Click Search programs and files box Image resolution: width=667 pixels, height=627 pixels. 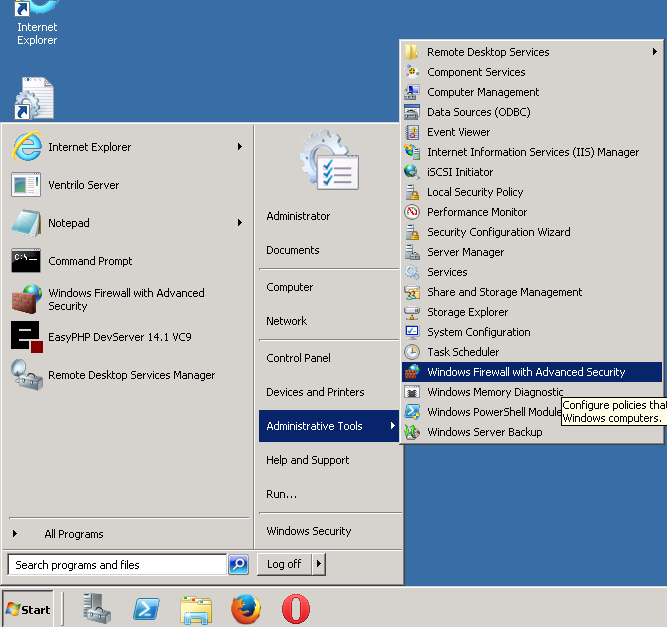(x=117, y=564)
